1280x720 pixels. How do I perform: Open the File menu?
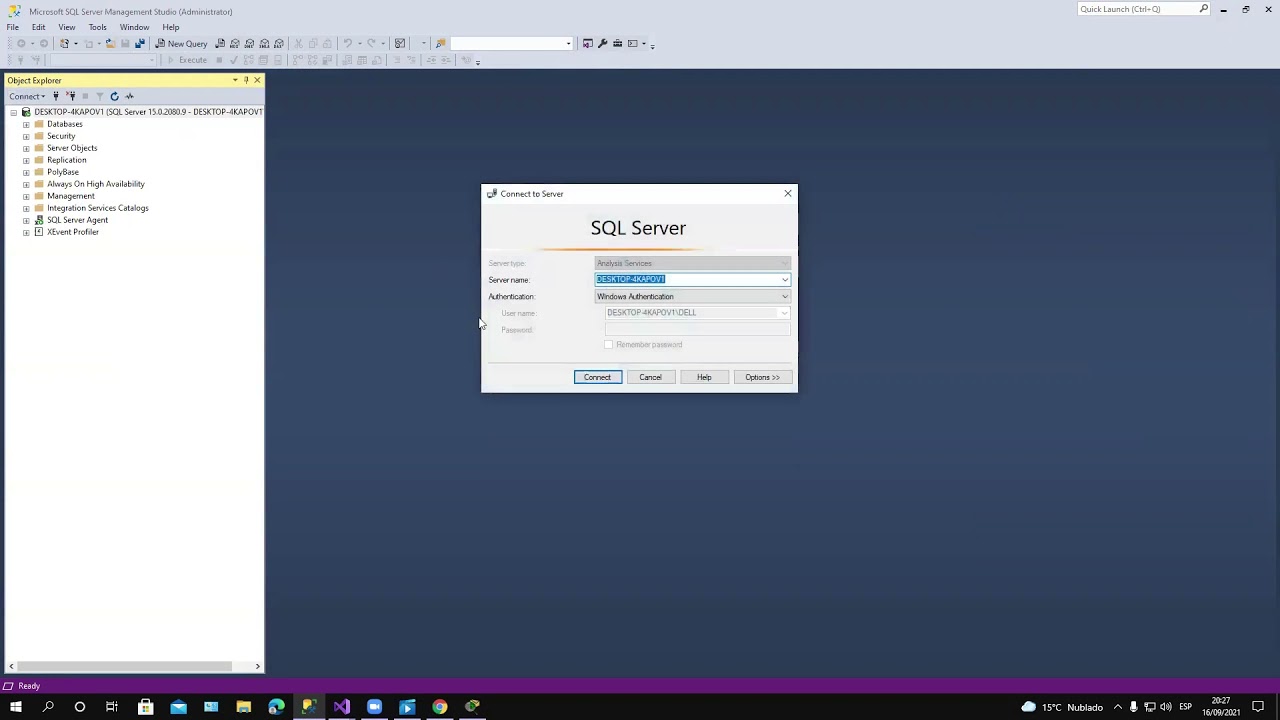coord(13,27)
